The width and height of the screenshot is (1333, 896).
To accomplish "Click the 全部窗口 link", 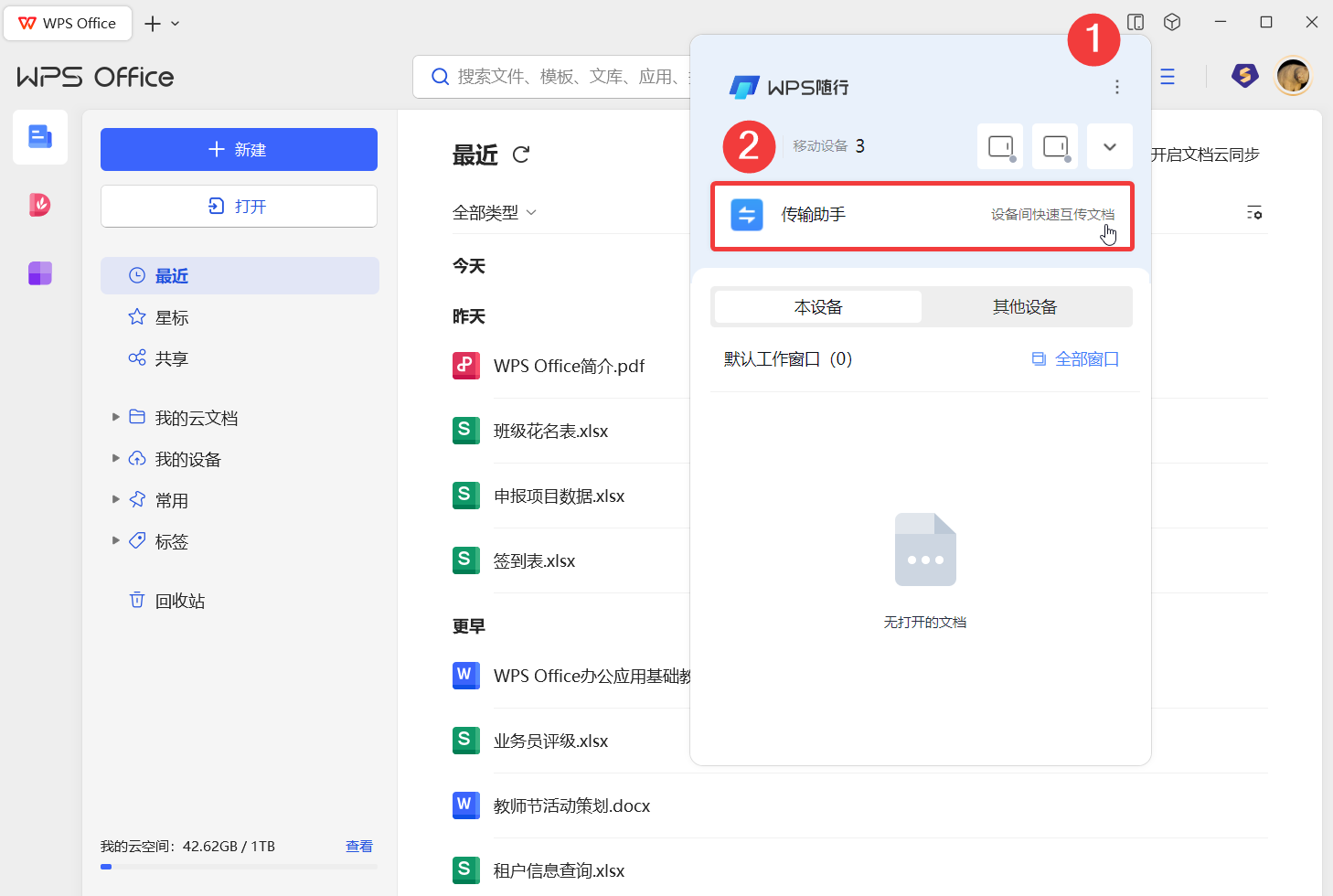I will click(x=1075, y=359).
